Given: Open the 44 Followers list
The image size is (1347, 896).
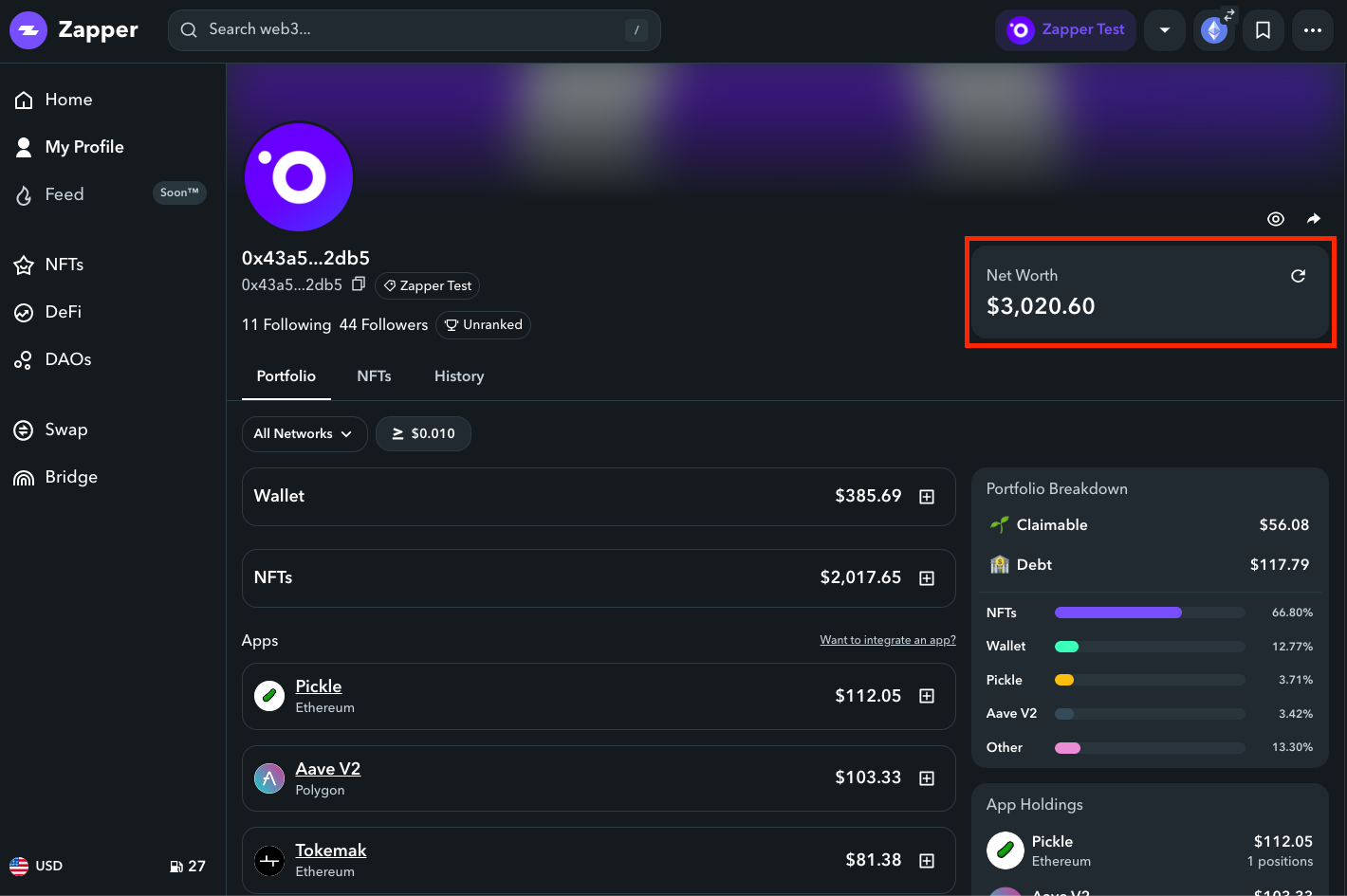Looking at the screenshot, I should pyautogui.click(x=383, y=325).
